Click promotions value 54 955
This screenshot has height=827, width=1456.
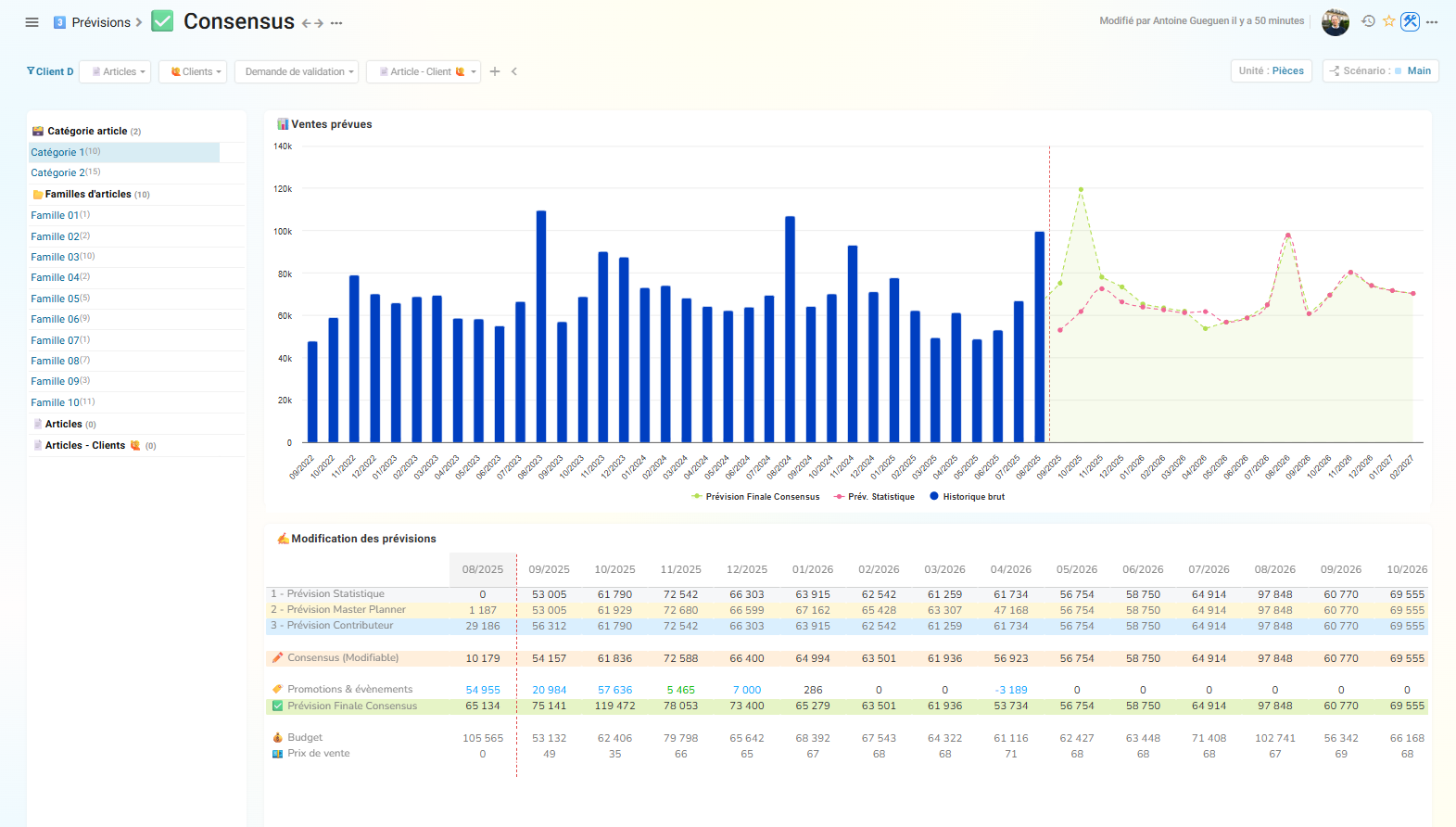coord(483,690)
